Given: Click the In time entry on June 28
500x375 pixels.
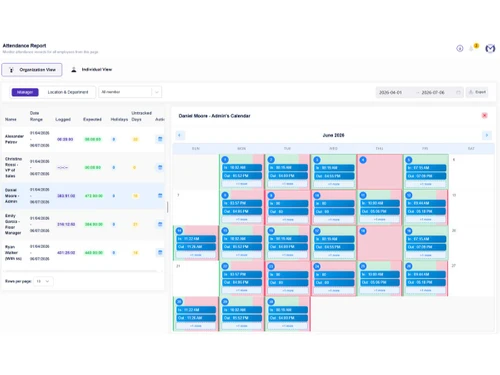Looking at the screenshot, I should coord(196,310).
